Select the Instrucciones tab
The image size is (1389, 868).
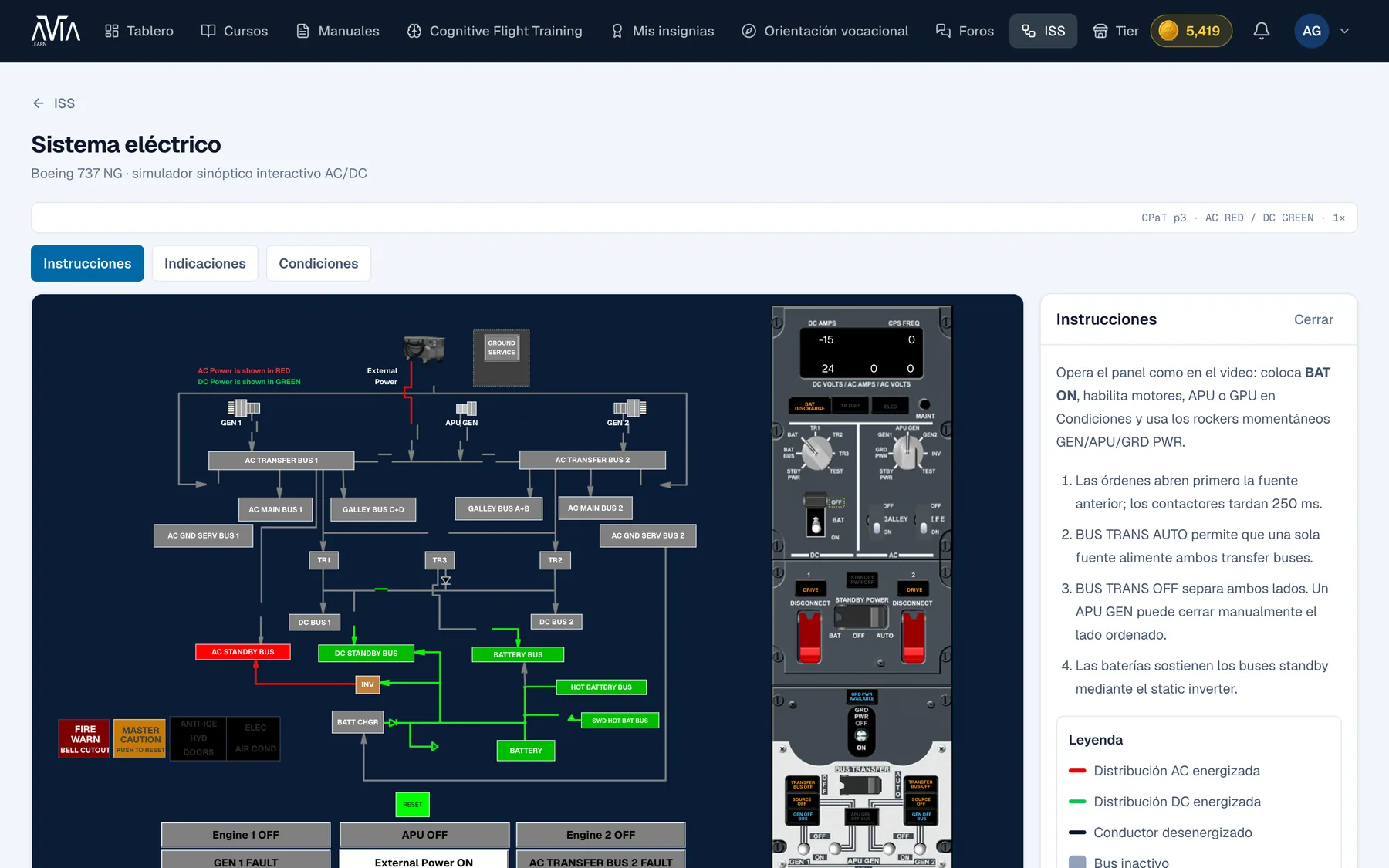pos(87,263)
